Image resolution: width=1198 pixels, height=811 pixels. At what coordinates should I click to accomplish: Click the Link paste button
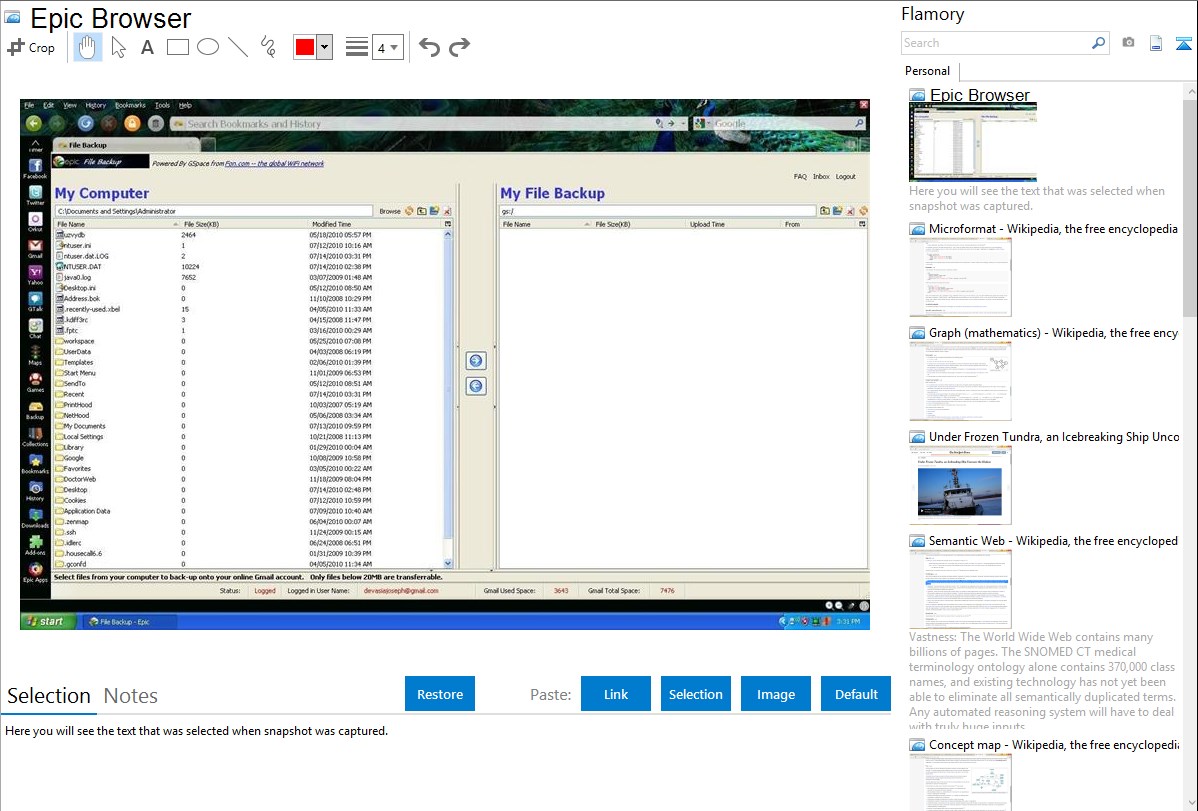[616, 694]
